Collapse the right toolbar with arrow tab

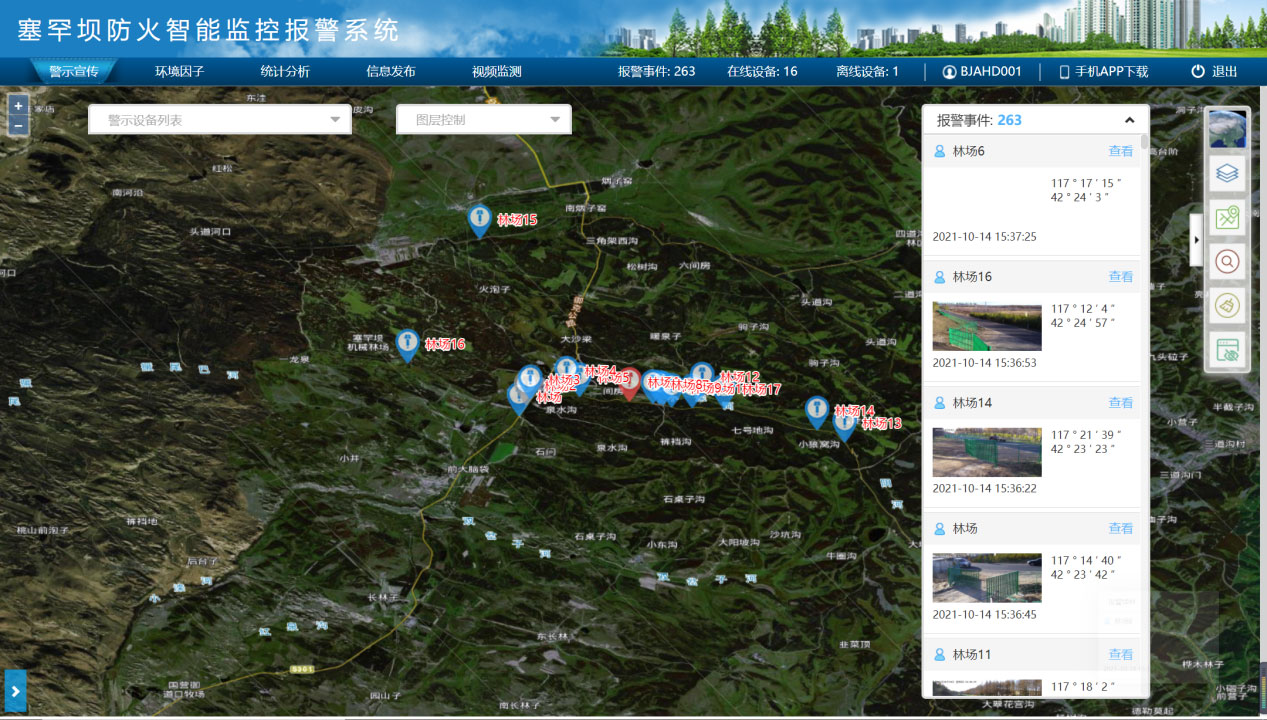(x=1196, y=240)
